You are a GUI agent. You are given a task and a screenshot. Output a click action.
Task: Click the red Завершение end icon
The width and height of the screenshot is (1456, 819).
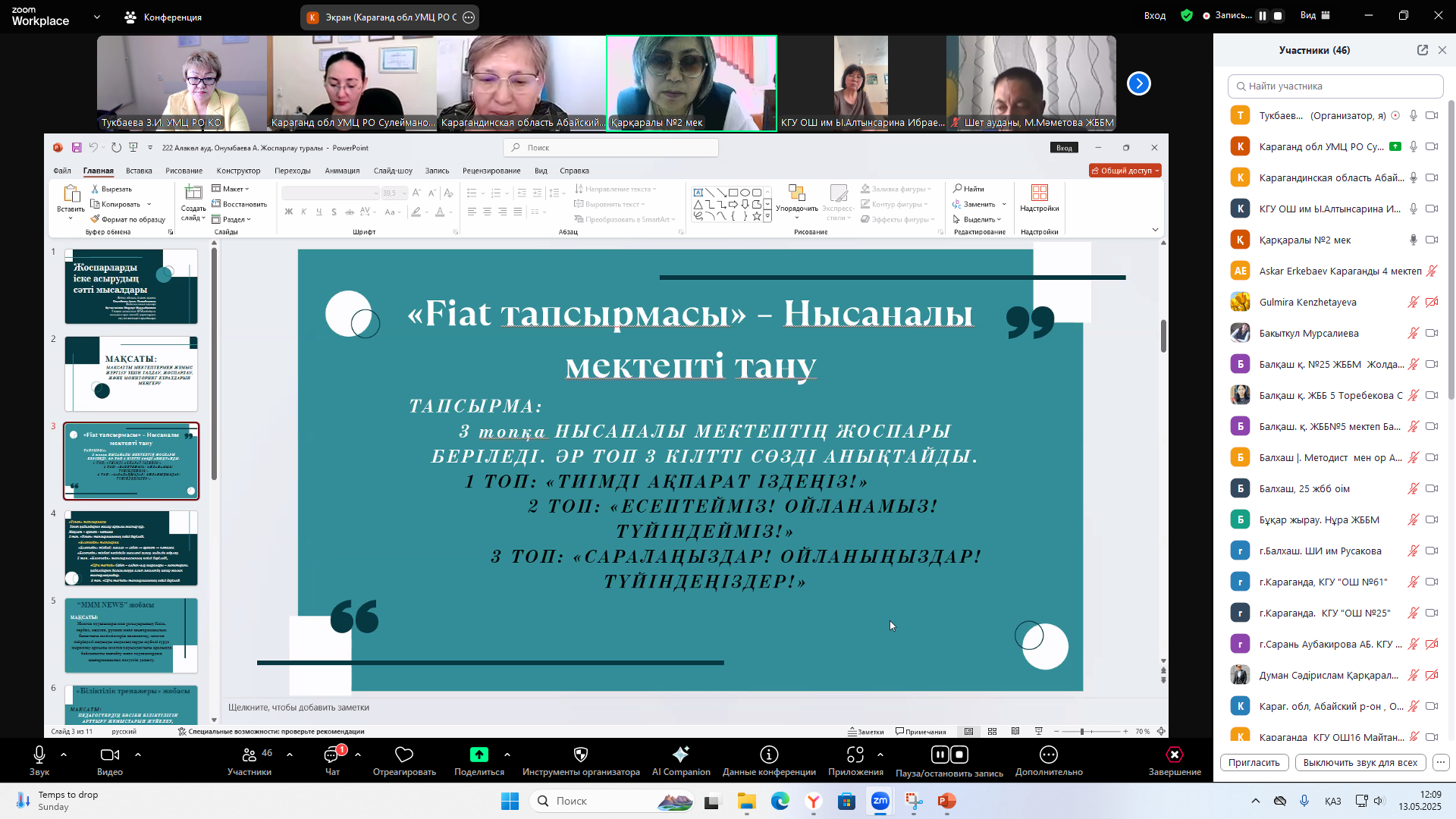(1174, 755)
